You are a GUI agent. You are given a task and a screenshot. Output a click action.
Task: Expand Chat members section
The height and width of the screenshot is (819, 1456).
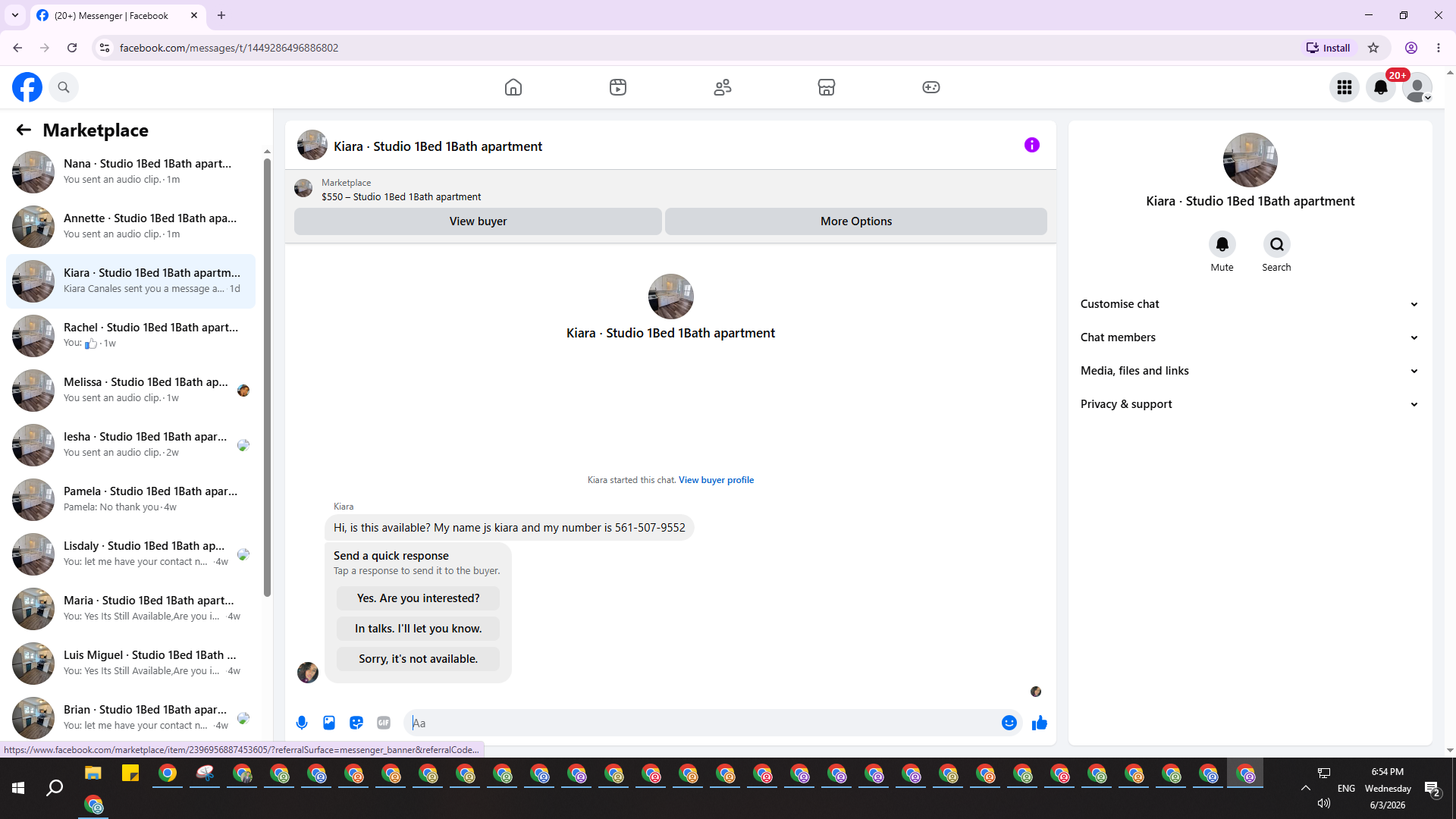[x=1250, y=337]
